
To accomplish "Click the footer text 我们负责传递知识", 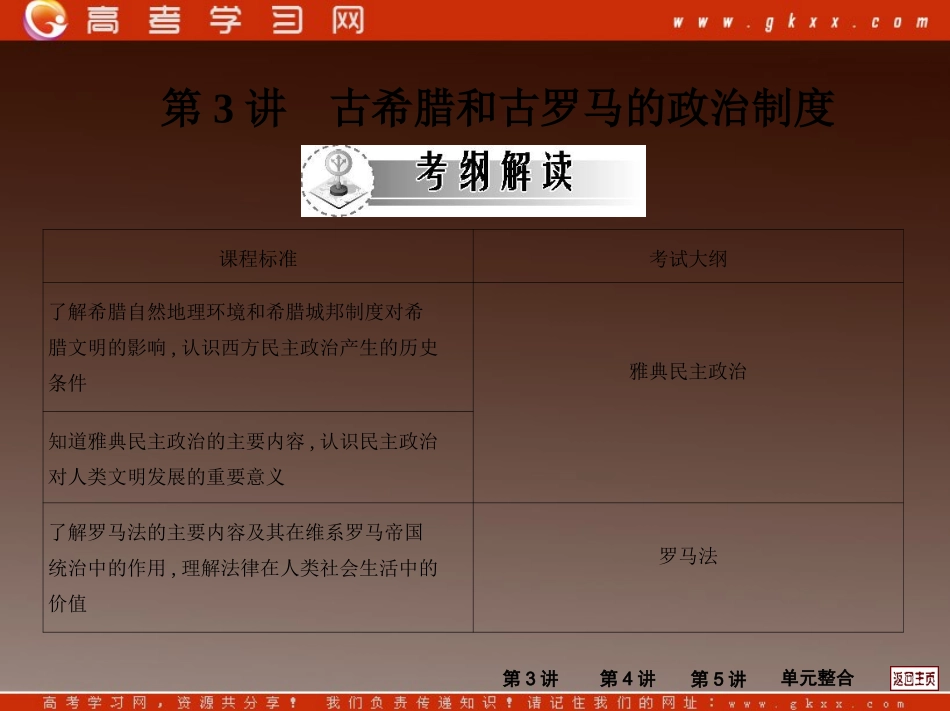I will [x=419, y=703].
